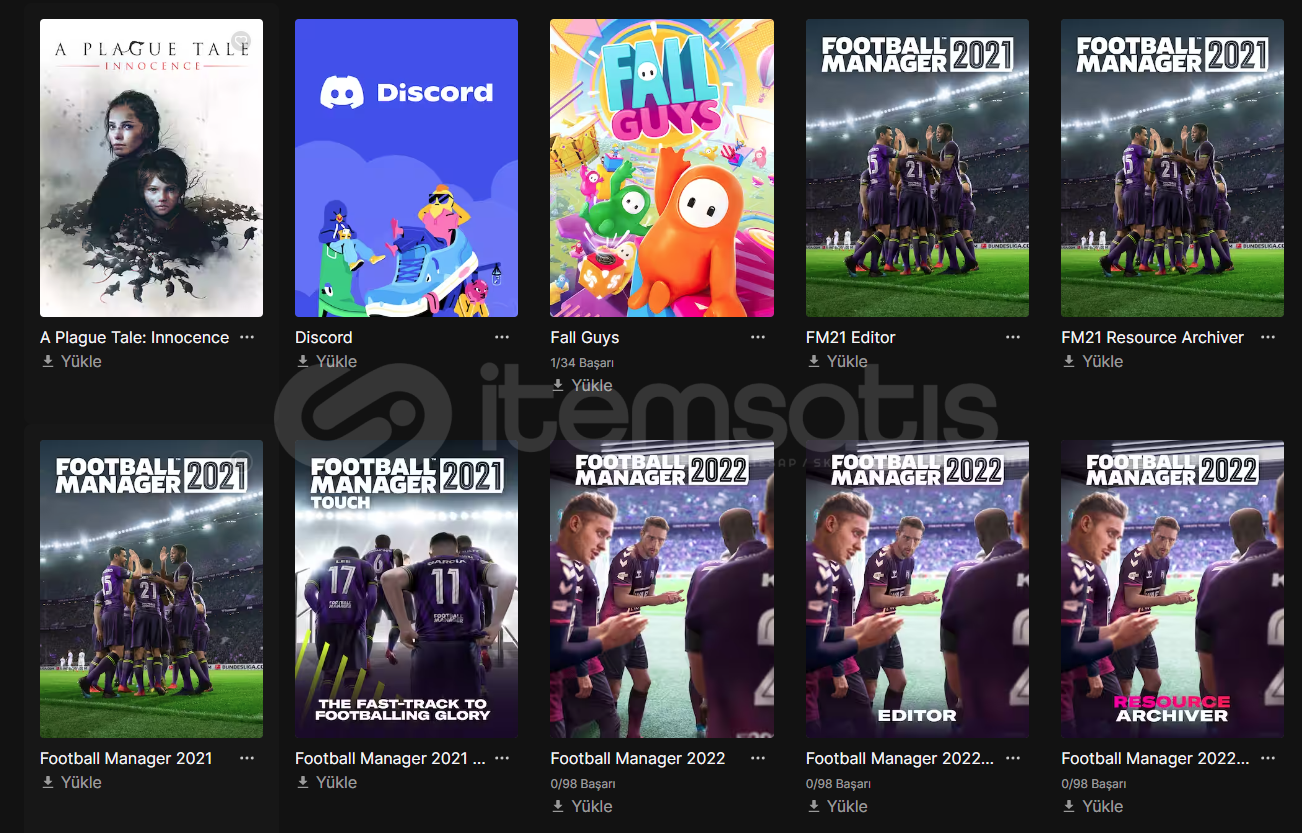Open the three-dot menu for Football Manager 2022

pyautogui.click(x=758, y=759)
